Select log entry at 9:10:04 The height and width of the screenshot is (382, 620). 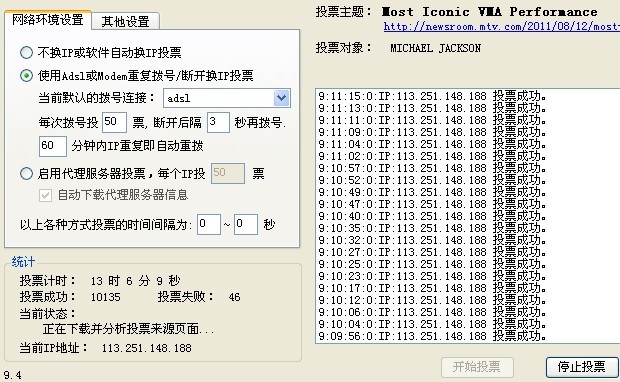tap(432, 324)
